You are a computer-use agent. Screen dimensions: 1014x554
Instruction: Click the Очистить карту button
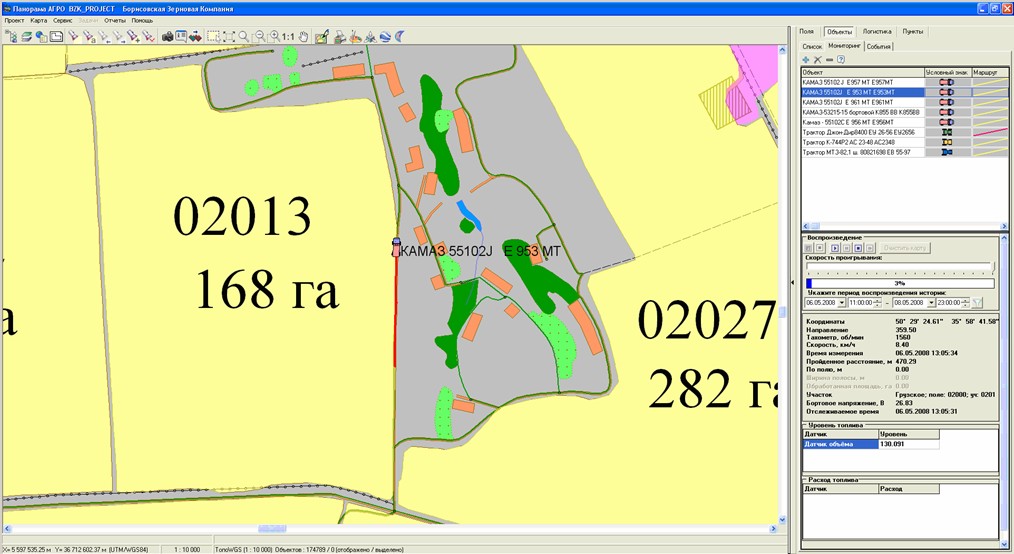905,247
